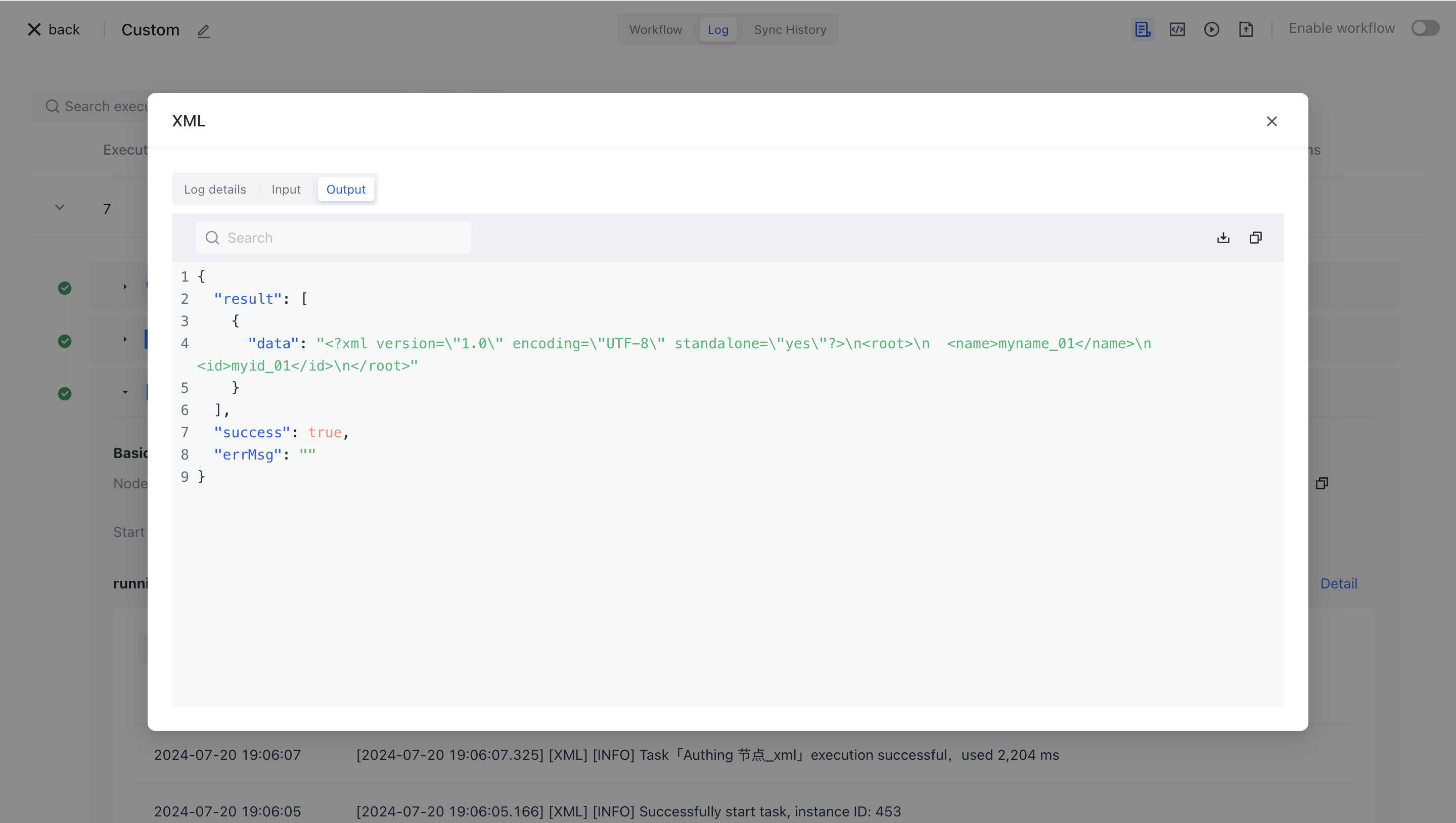Collapse execution row 7 chevron
Screen dimensions: 1456x823
pyautogui.click(x=59, y=208)
